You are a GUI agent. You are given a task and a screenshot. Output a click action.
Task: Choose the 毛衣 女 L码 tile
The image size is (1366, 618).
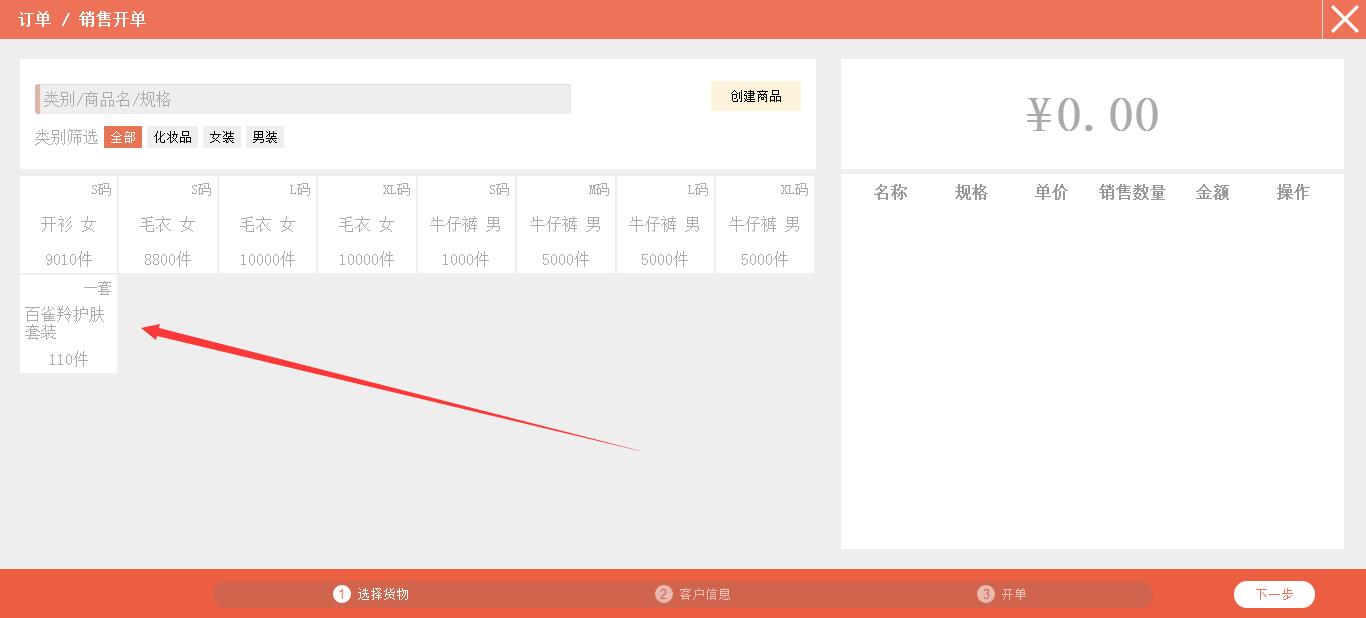tap(267, 225)
